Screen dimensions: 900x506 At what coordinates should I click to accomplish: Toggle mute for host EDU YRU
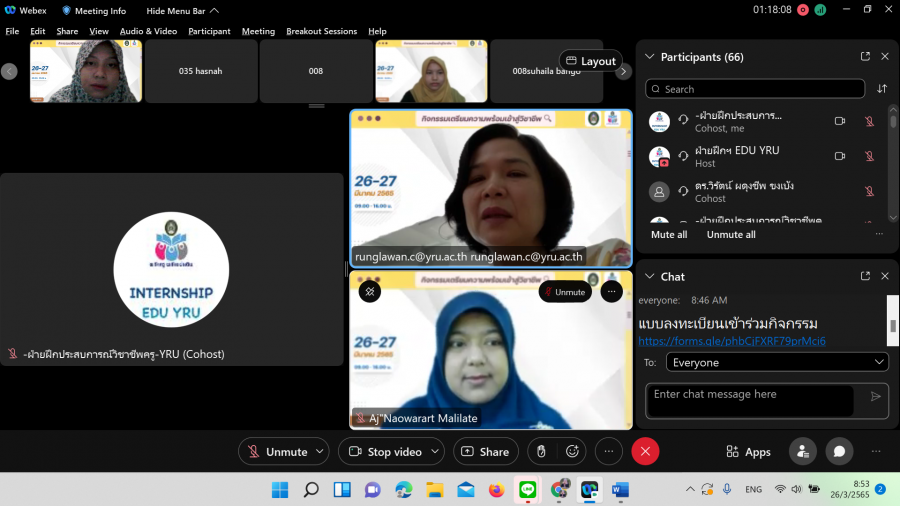point(868,156)
